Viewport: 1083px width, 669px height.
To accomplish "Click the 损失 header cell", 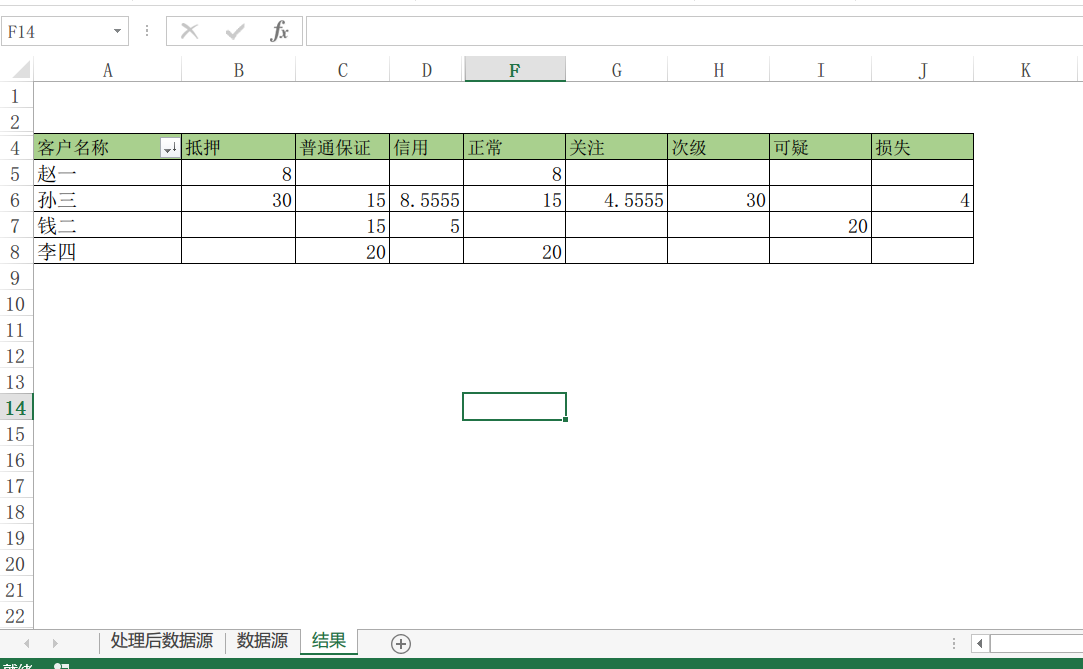I will pyautogui.click(x=922, y=148).
